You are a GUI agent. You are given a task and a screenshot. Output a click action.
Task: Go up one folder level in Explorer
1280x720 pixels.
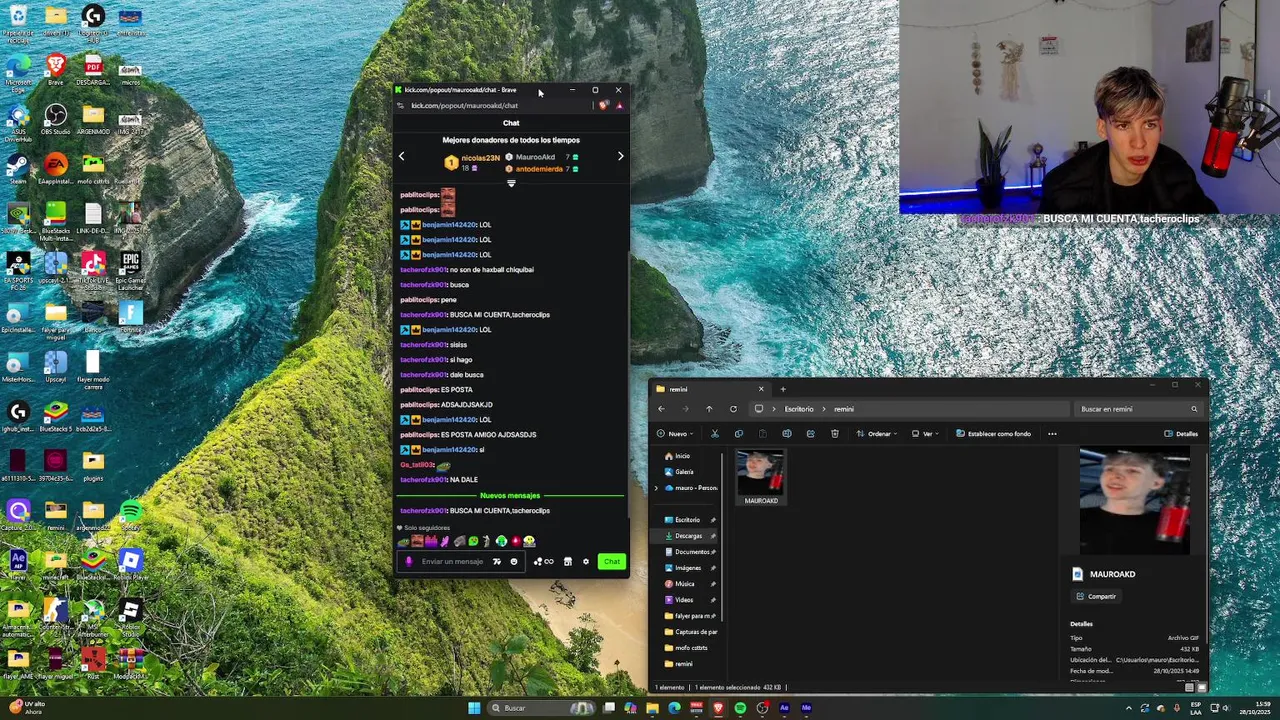point(709,409)
